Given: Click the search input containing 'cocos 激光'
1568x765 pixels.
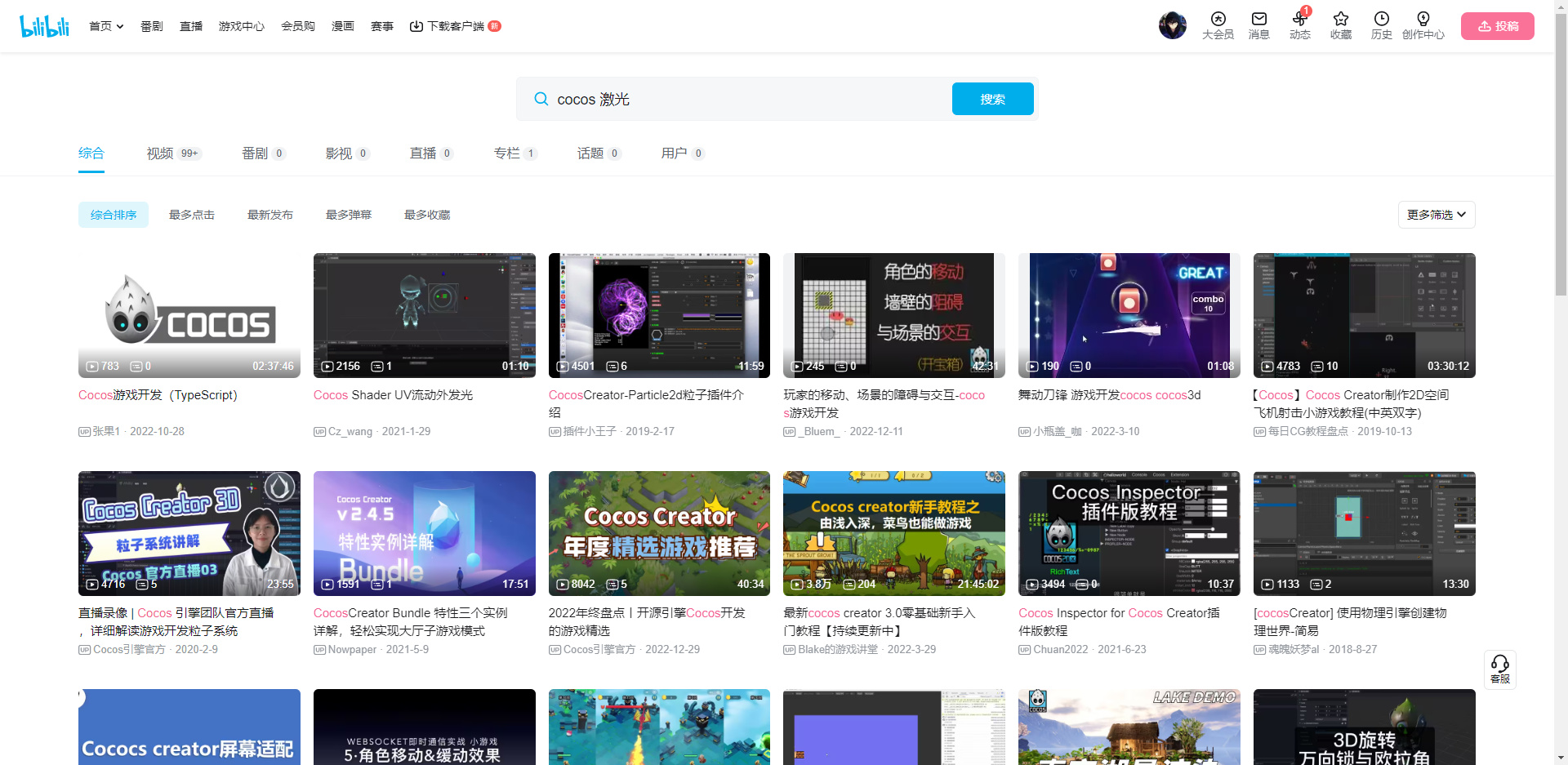Looking at the screenshot, I should point(750,99).
